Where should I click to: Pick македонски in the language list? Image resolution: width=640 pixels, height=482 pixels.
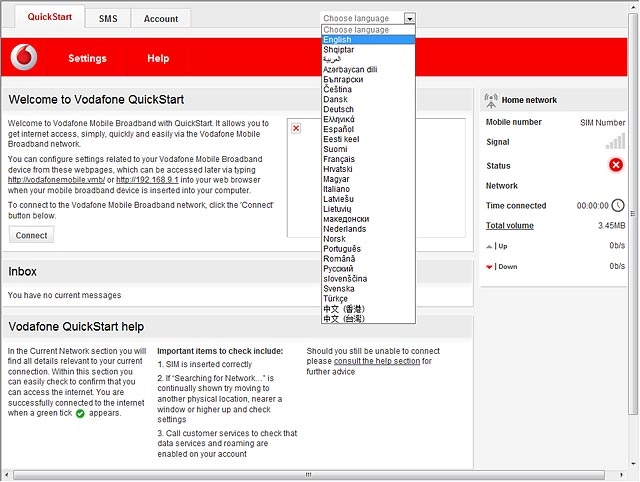(x=368, y=219)
